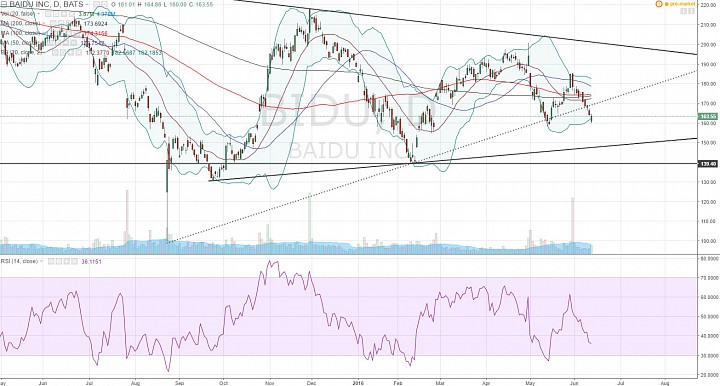The height and width of the screenshot is (386, 720).
Task: Hide the Vol (20, false) indicator
Action: pos(48,14)
